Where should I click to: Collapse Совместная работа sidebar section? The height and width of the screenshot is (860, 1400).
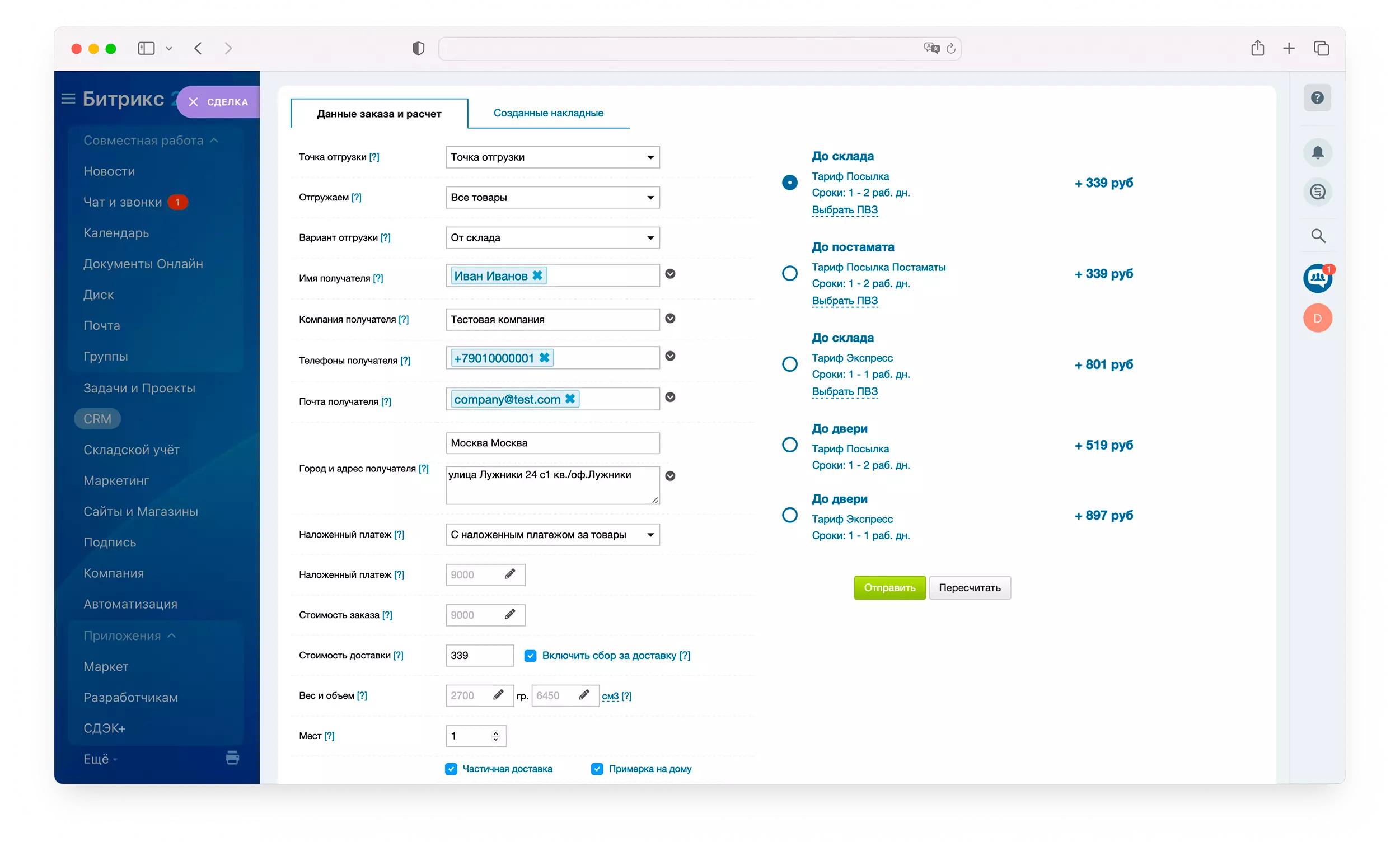click(x=214, y=141)
